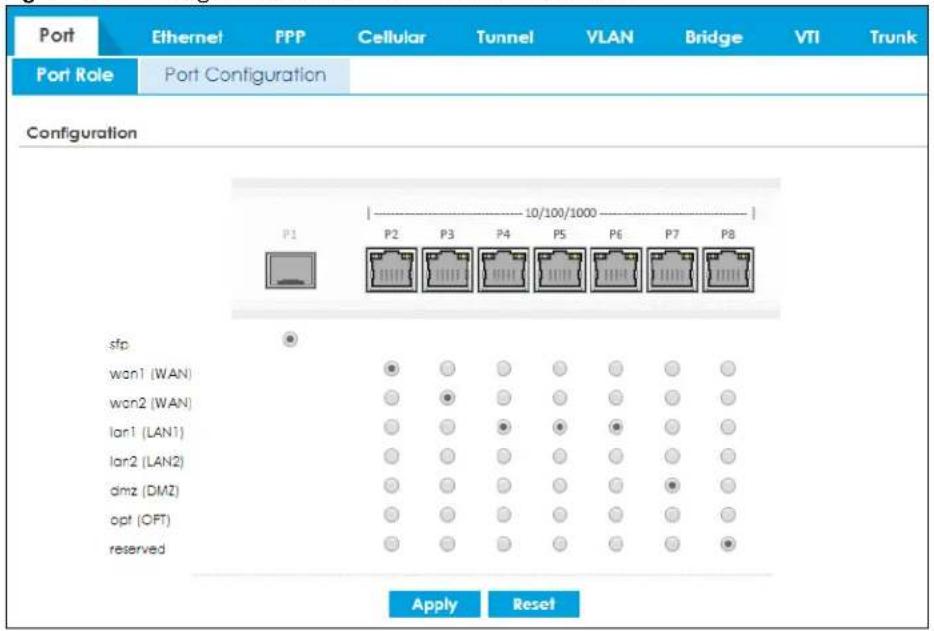Click the dmz (DMZ) row label
This screenshot has height=631, width=934.
click(x=144, y=490)
